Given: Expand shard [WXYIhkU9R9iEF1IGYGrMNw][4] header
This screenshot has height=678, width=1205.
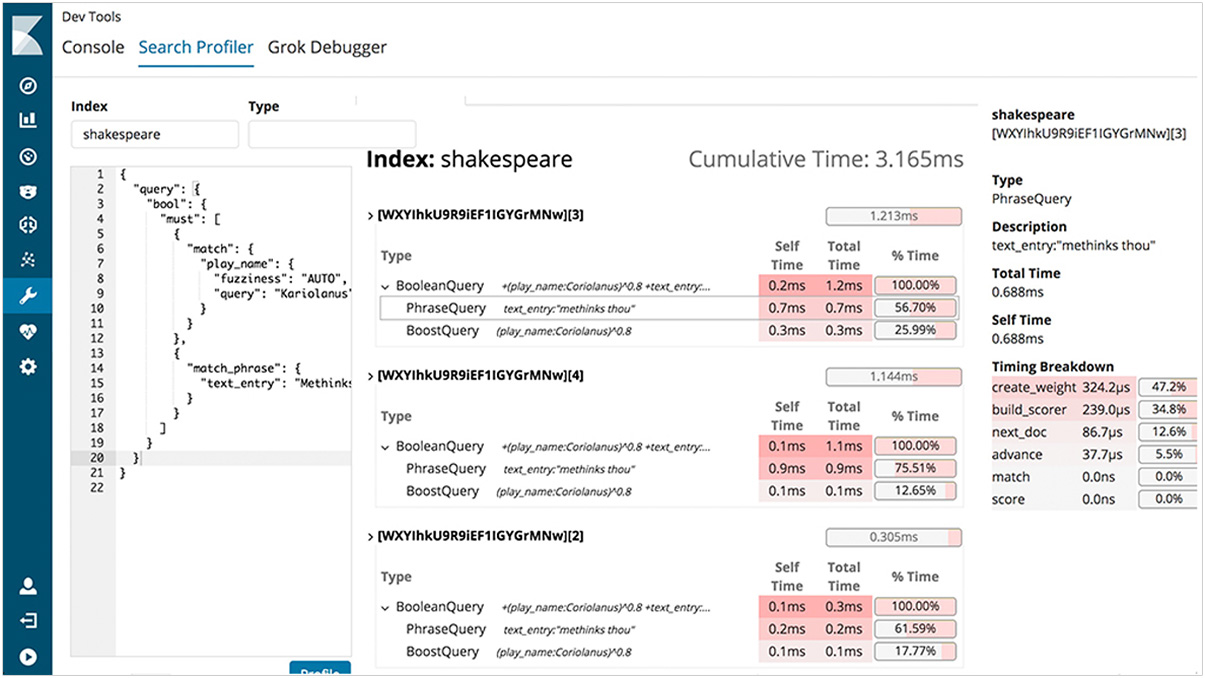Looking at the screenshot, I should tap(474, 375).
